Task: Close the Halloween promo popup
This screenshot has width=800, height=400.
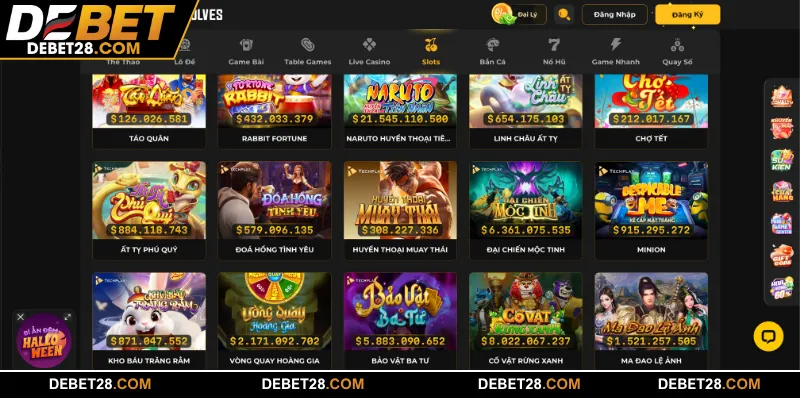Action: [x=20, y=317]
